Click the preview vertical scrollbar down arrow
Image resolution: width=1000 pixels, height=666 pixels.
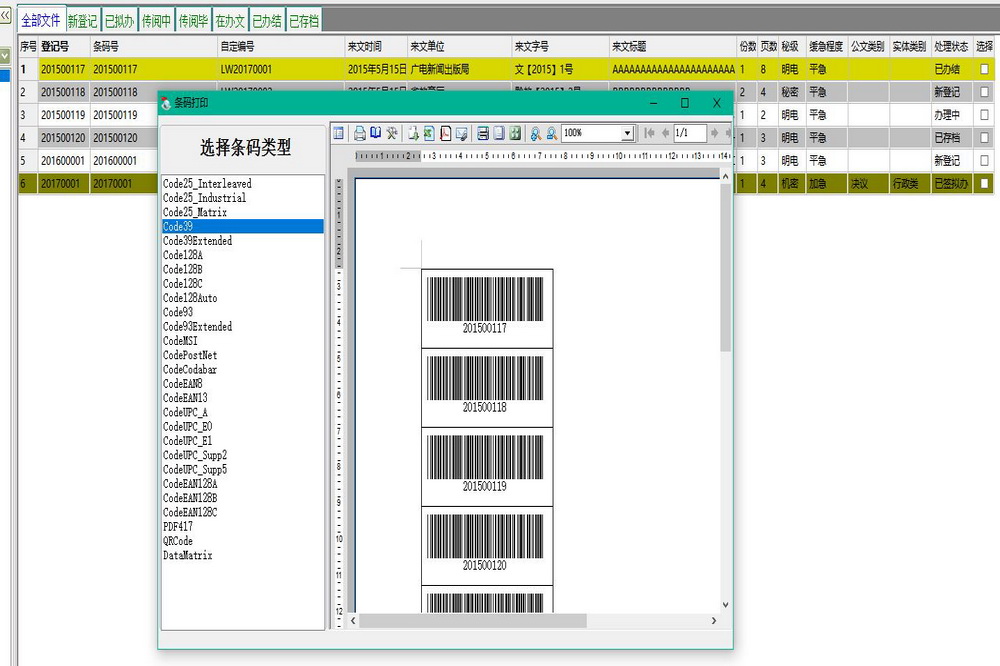click(x=725, y=605)
